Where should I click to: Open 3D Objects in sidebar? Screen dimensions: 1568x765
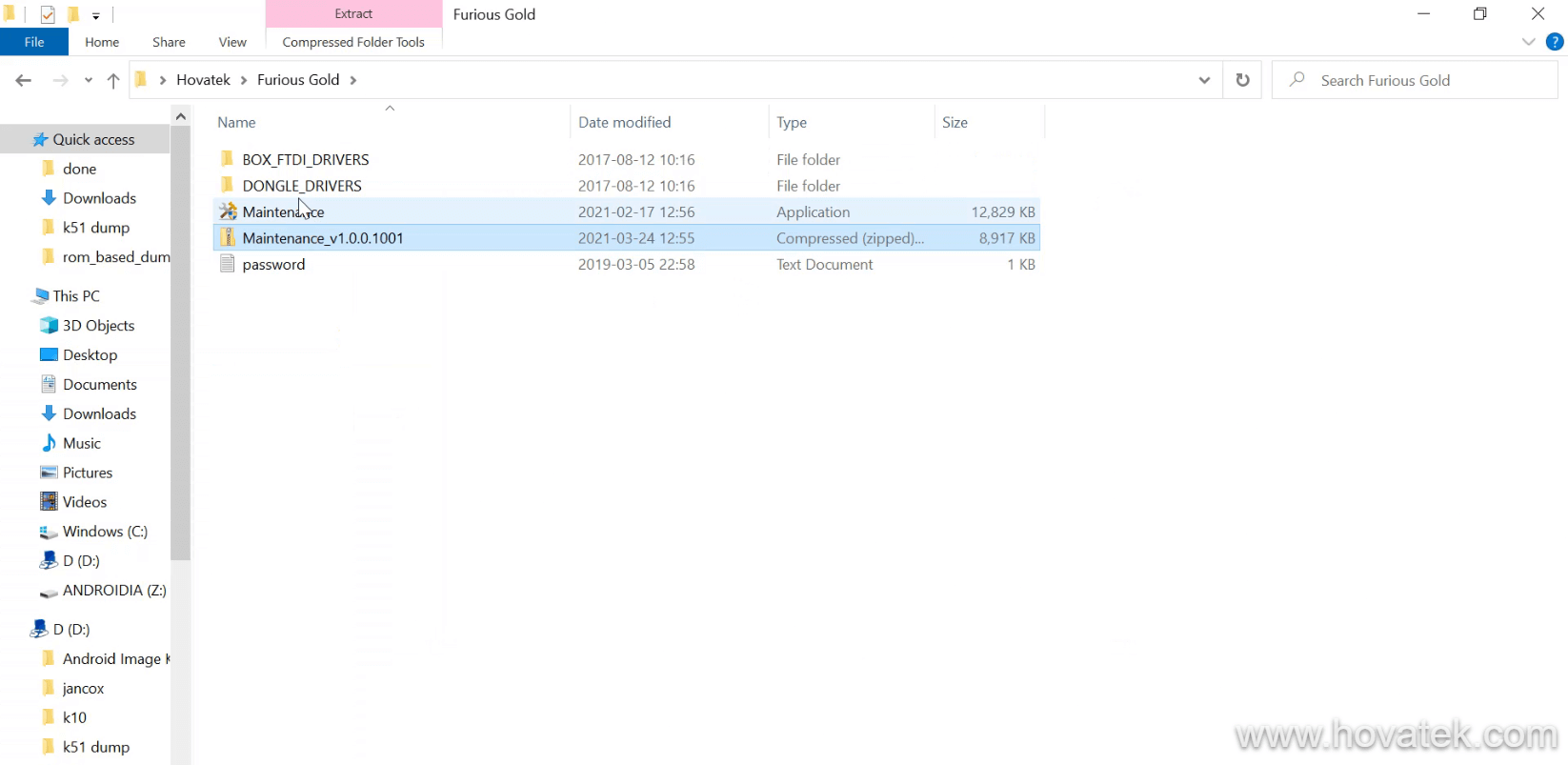[x=98, y=325]
